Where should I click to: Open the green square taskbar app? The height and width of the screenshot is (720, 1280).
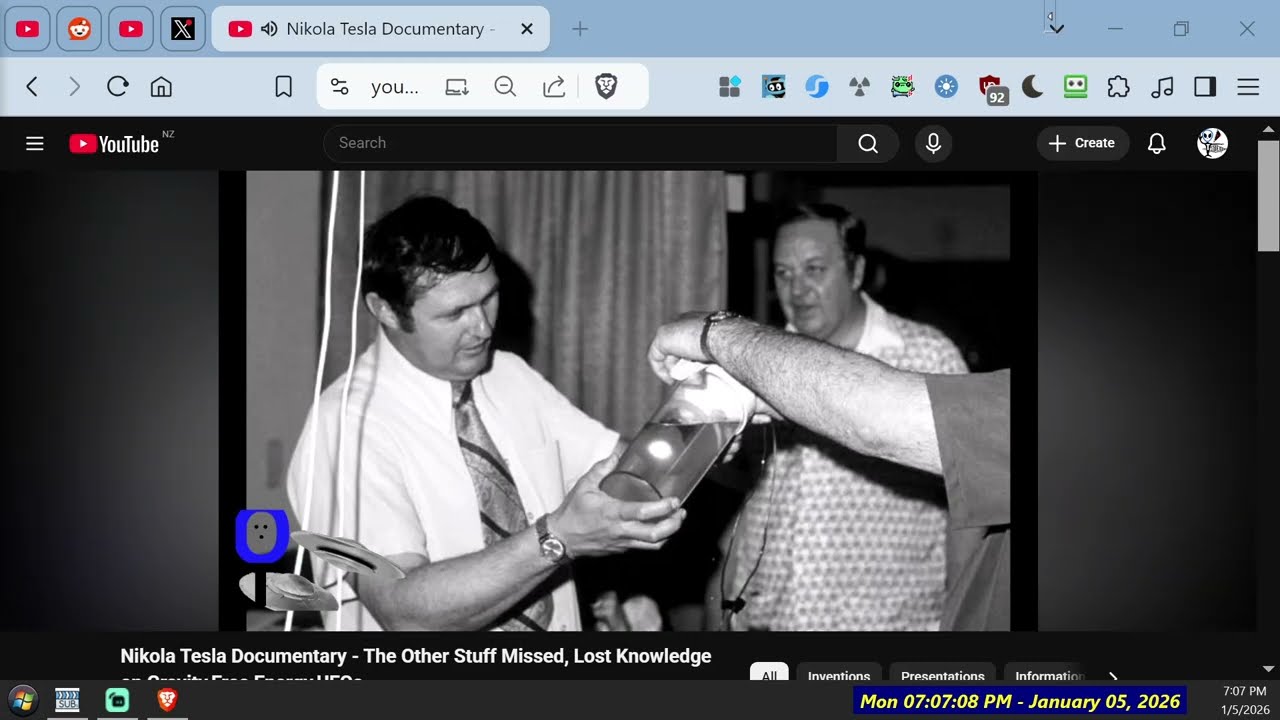[x=117, y=700]
